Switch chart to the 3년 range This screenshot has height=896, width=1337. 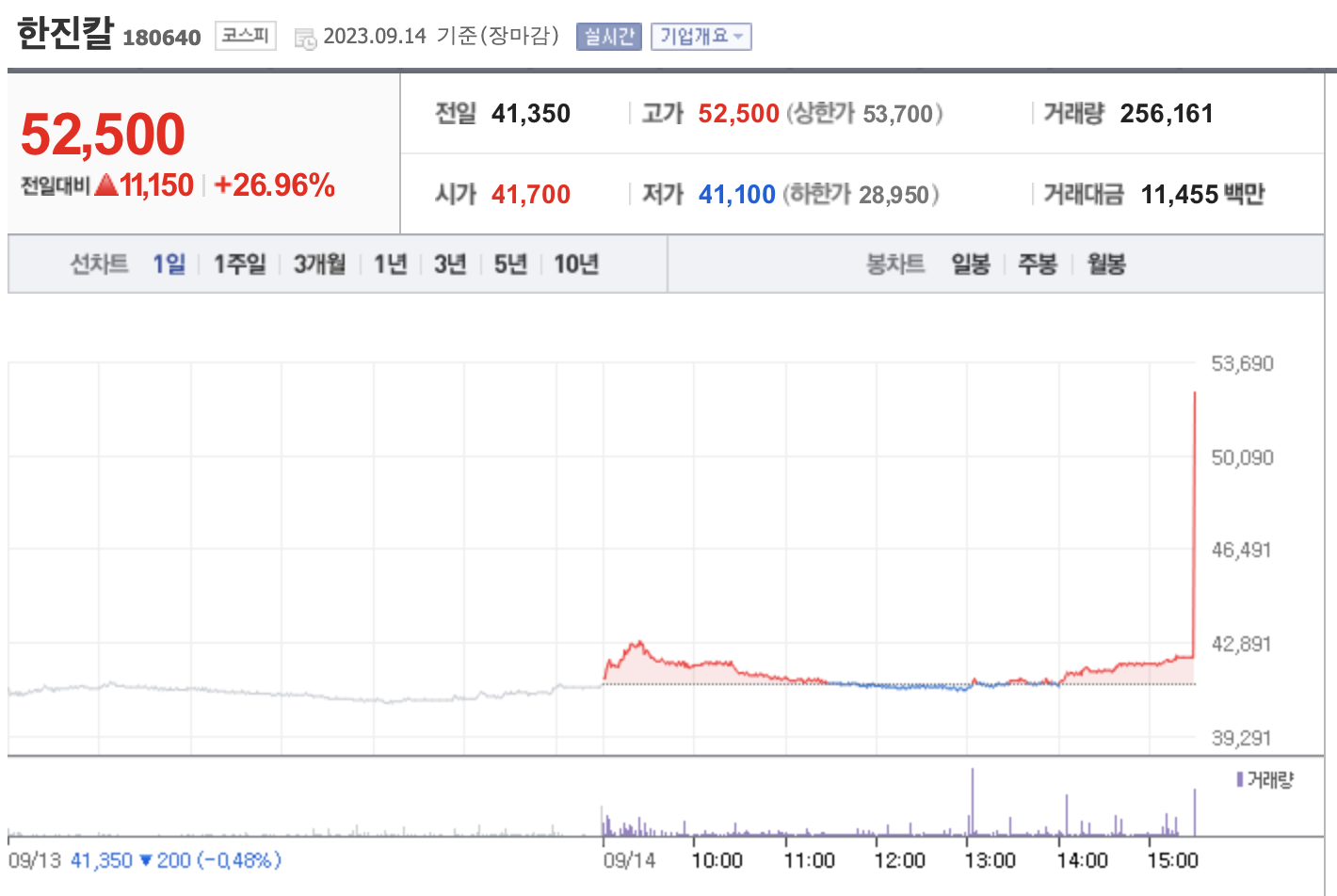coord(450,264)
